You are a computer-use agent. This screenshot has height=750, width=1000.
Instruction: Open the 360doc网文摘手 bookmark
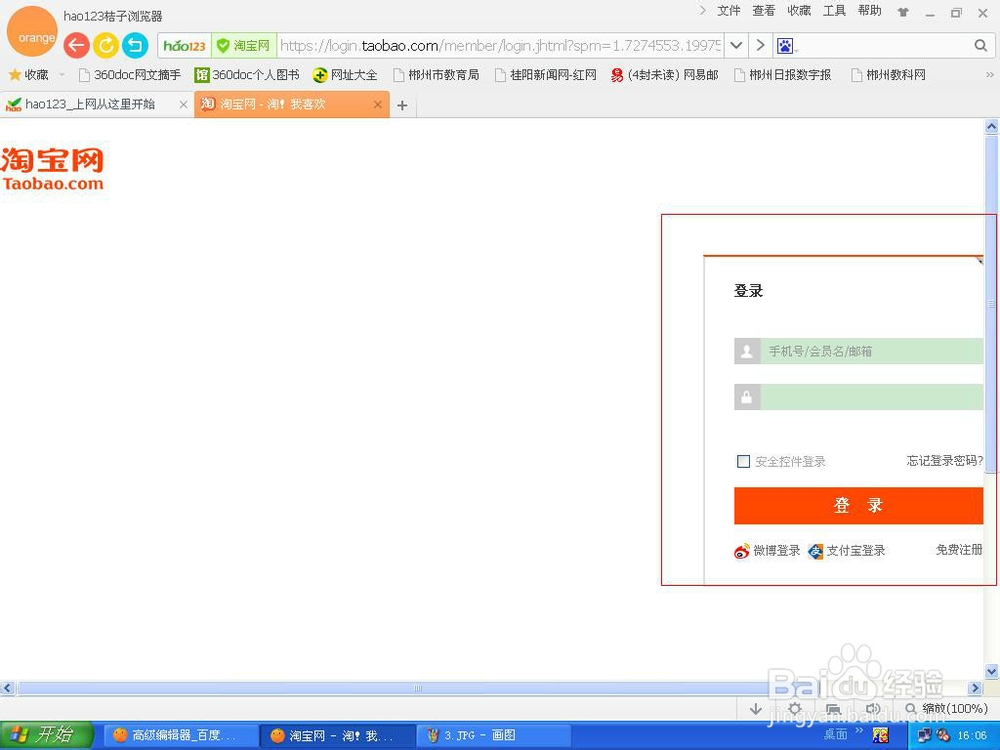[x=129, y=75]
